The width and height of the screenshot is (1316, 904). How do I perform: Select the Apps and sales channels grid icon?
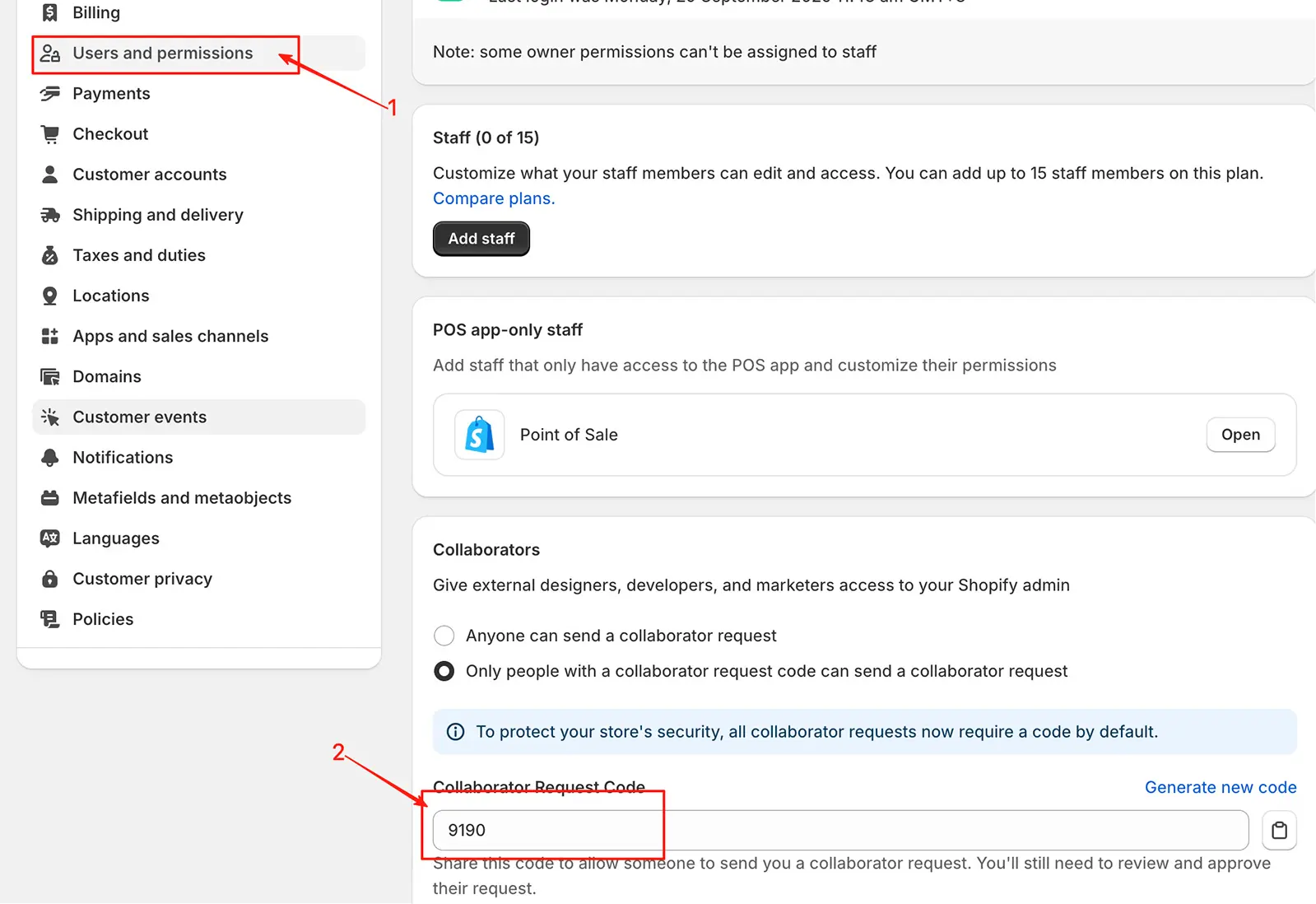[49, 335]
